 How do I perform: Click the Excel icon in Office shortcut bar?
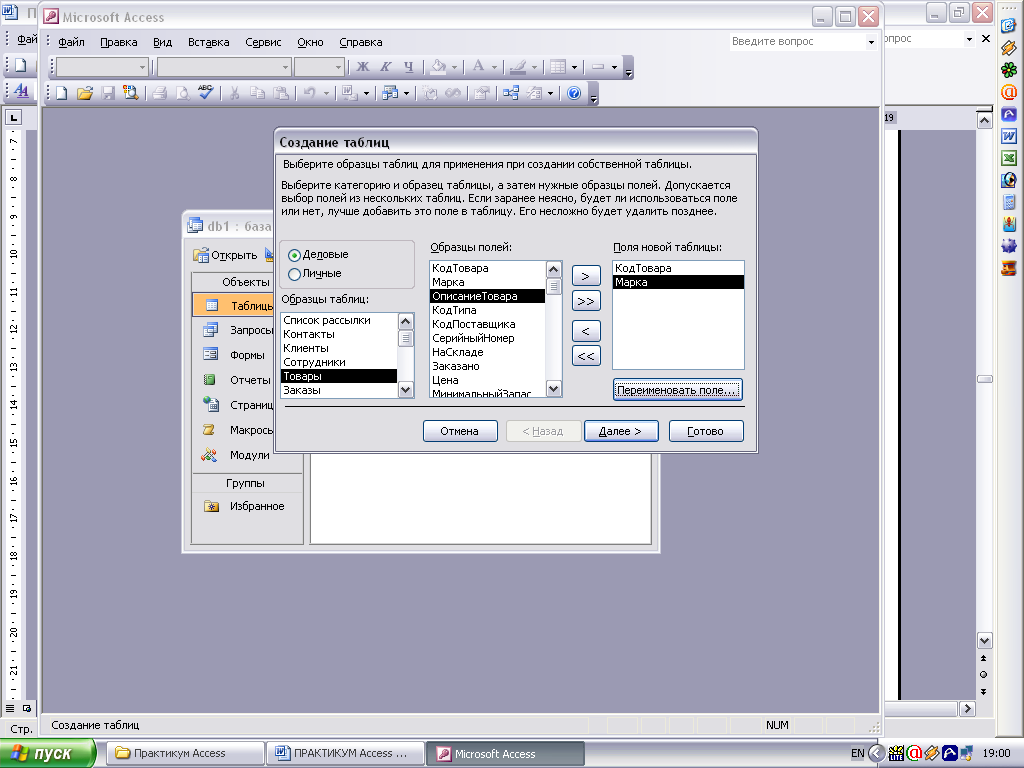[x=1009, y=158]
